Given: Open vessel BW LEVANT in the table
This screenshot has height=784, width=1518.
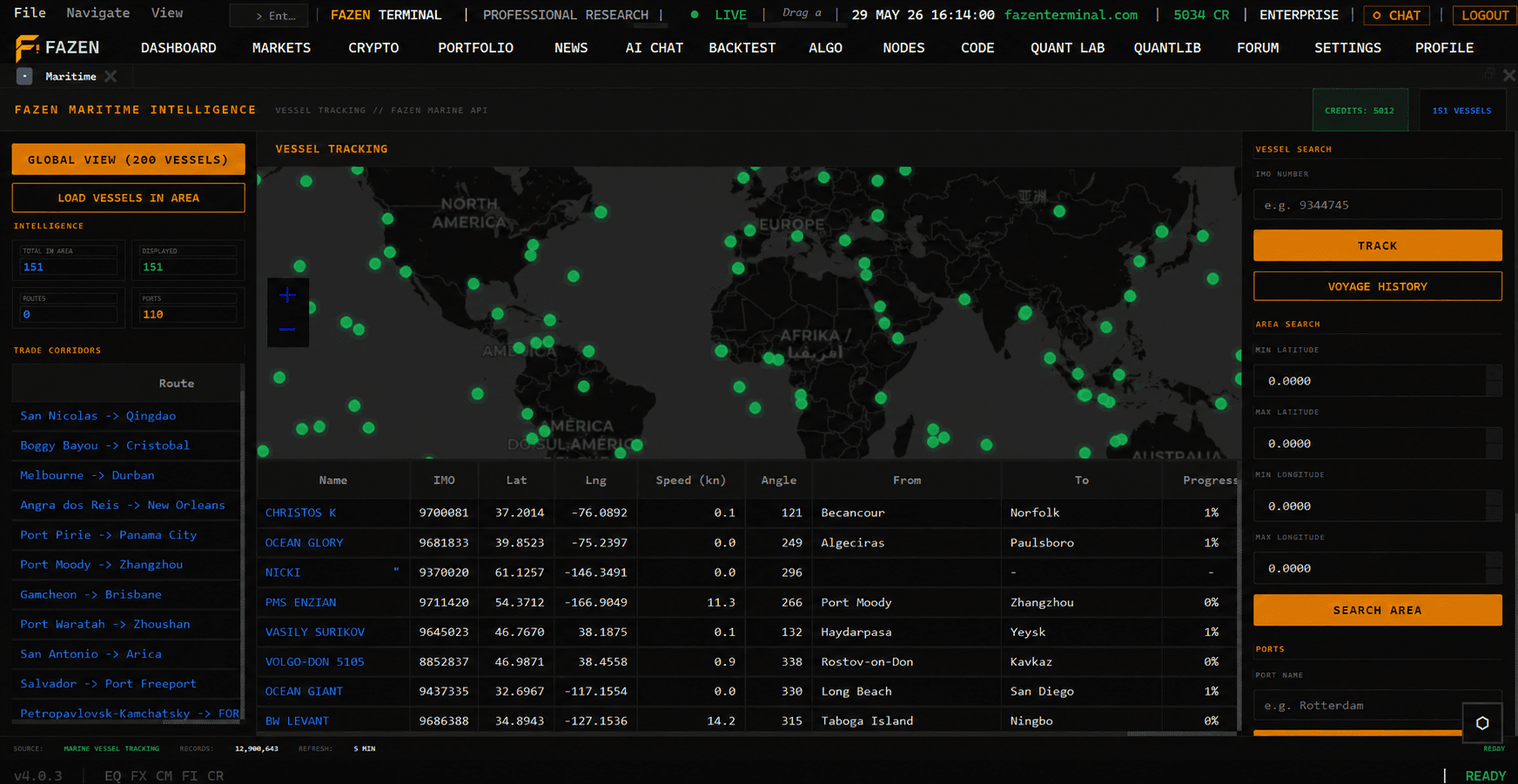Looking at the screenshot, I should pyautogui.click(x=297, y=720).
